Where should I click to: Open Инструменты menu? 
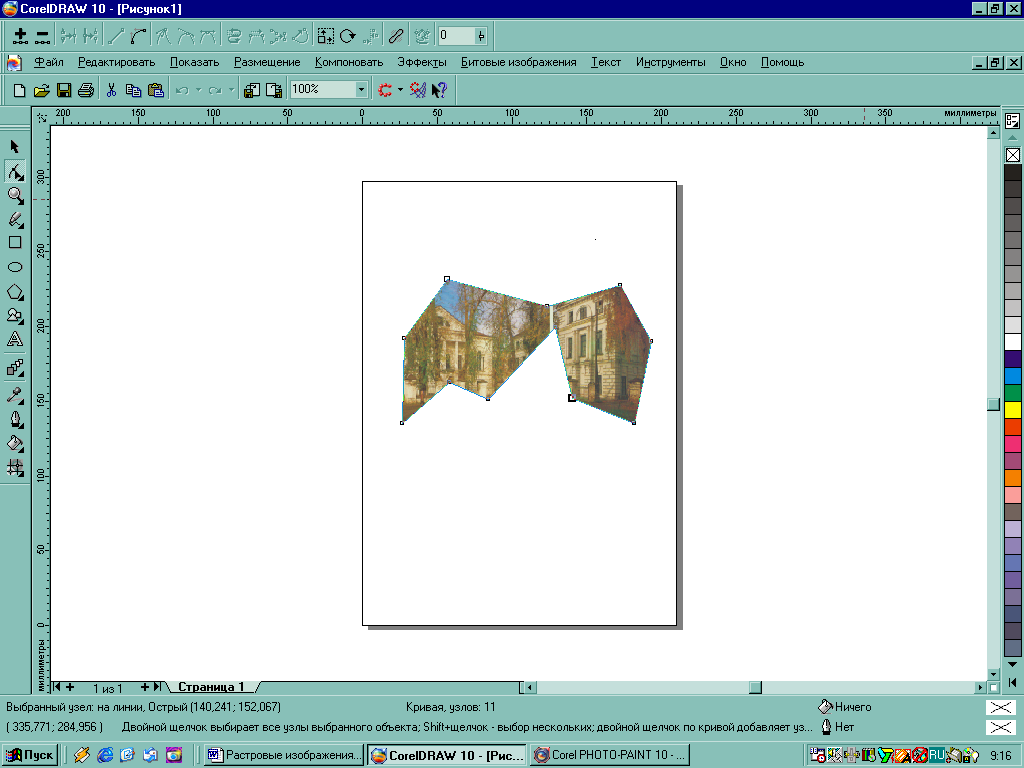coord(671,62)
